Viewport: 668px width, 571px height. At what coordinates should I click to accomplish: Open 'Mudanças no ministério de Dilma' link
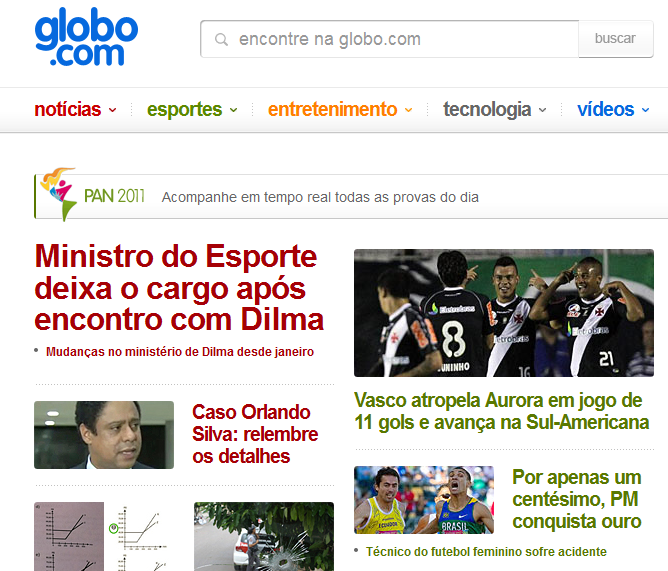pos(180,352)
